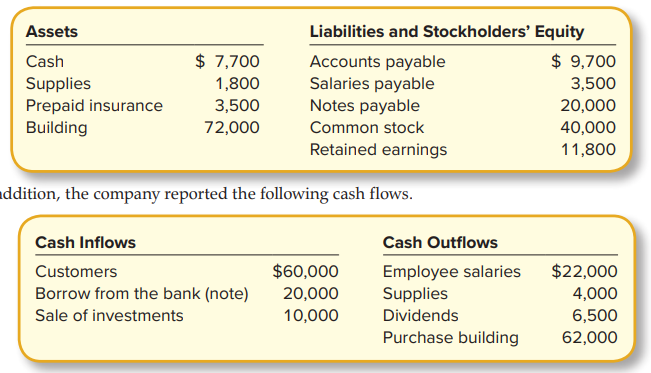Click Liabilities and Stockholders' Equity heading
Image resolution: width=651 pixels, height=373 pixels.
coord(447,32)
